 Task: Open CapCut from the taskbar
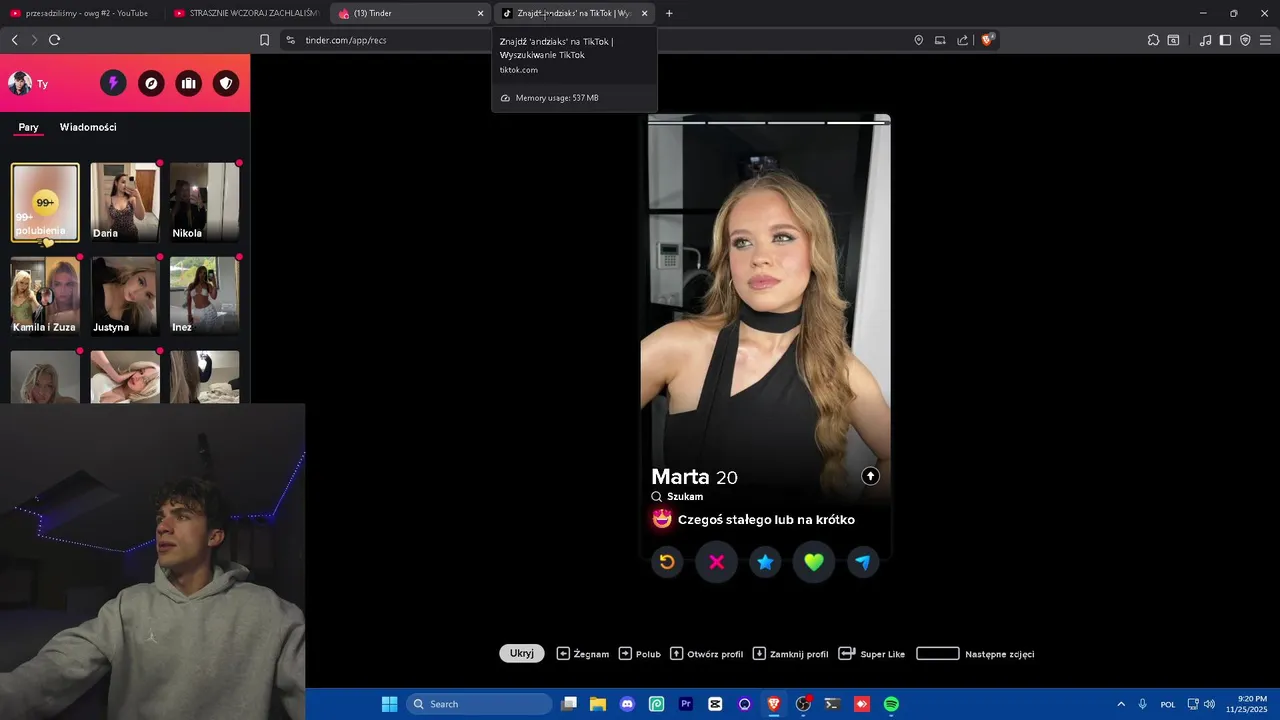tap(715, 704)
